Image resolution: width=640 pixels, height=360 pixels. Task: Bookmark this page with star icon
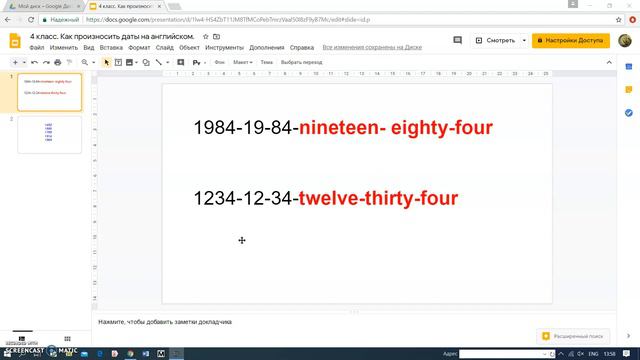pos(619,20)
